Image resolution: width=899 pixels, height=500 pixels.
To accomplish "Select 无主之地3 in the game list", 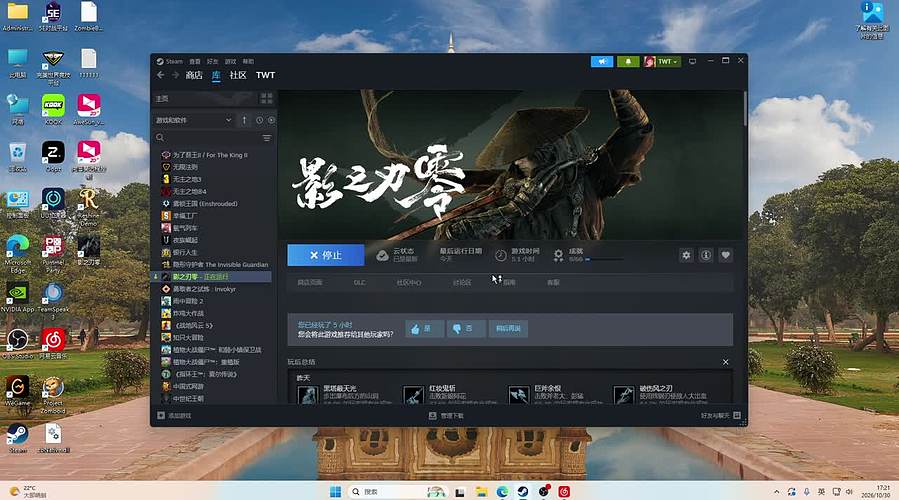I will coord(187,179).
